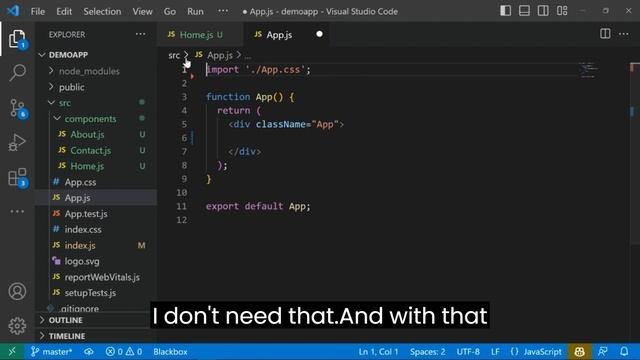Click the feedback icon in status bar
This screenshot has height=360, width=640.
point(603,351)
